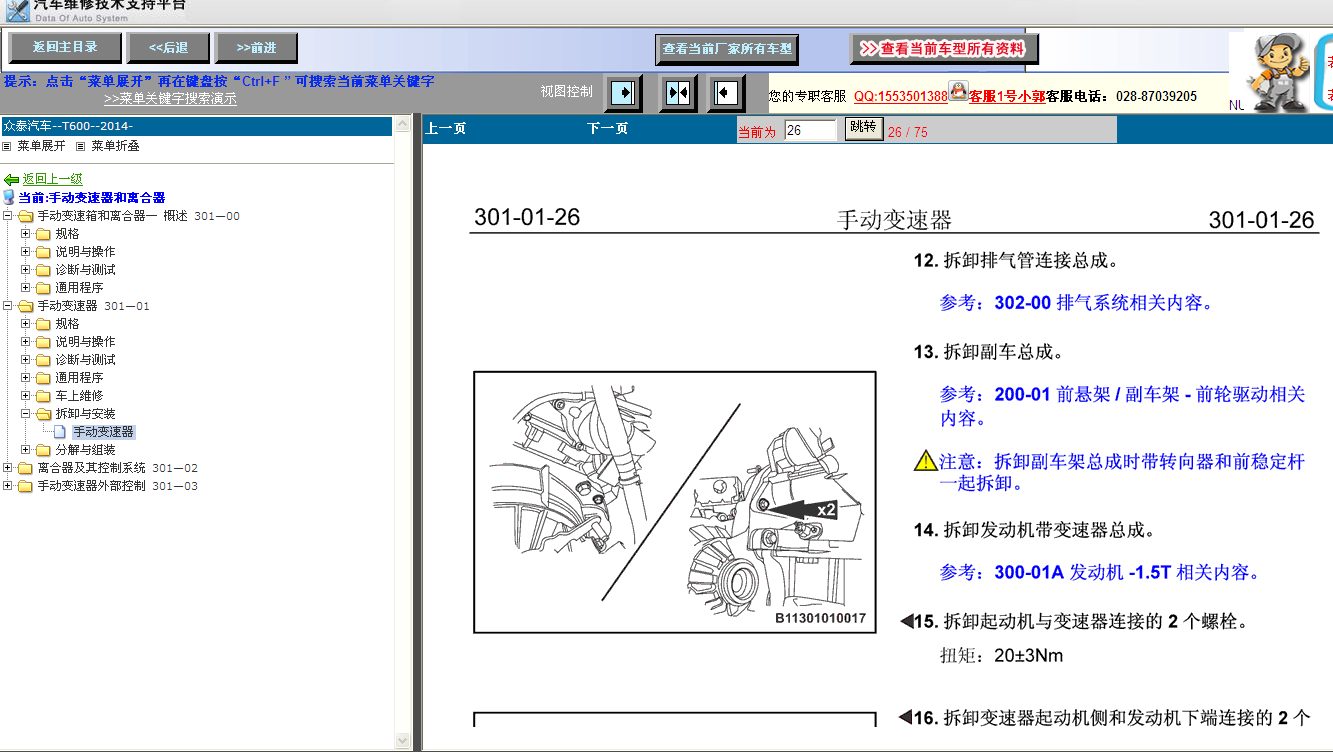Expand 手动变速器外部控制 301-03 node
Viewport: 1333px width, 752px height.
[x=8, y=486]
